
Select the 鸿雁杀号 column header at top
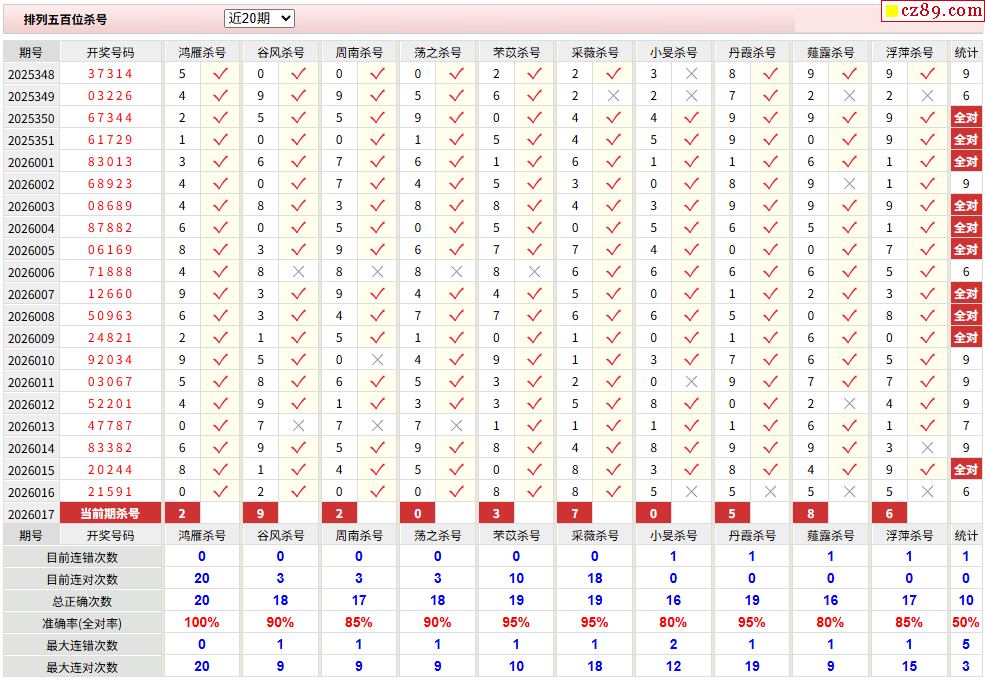tap(202, 52)
